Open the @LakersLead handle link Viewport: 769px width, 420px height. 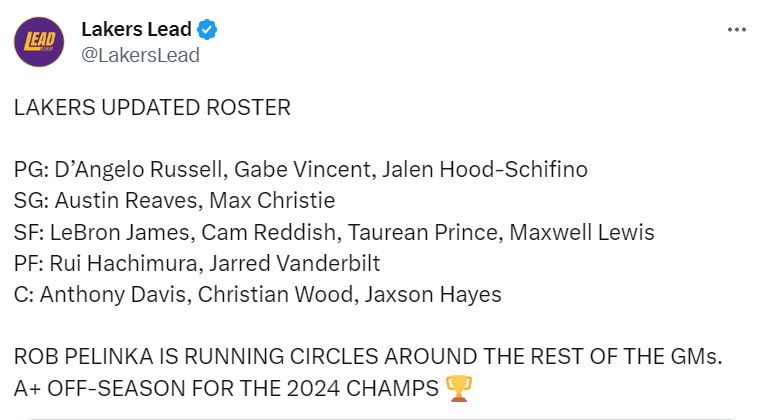(140, 55)
